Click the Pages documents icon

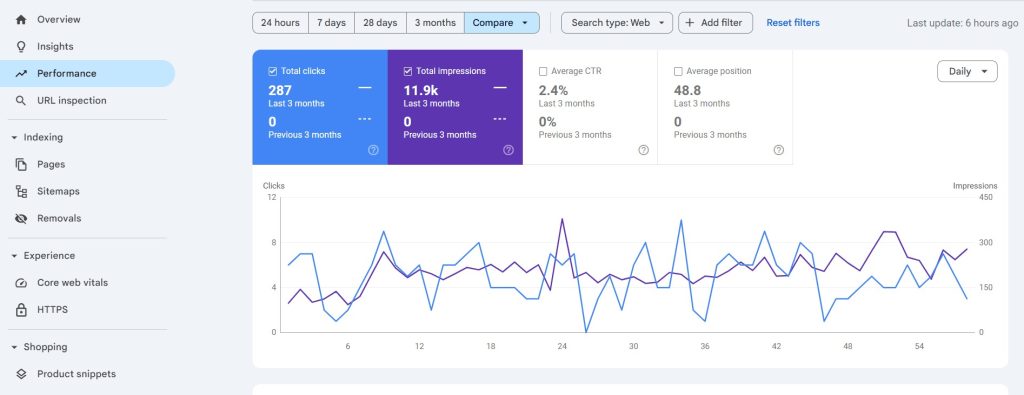[21, 165]
